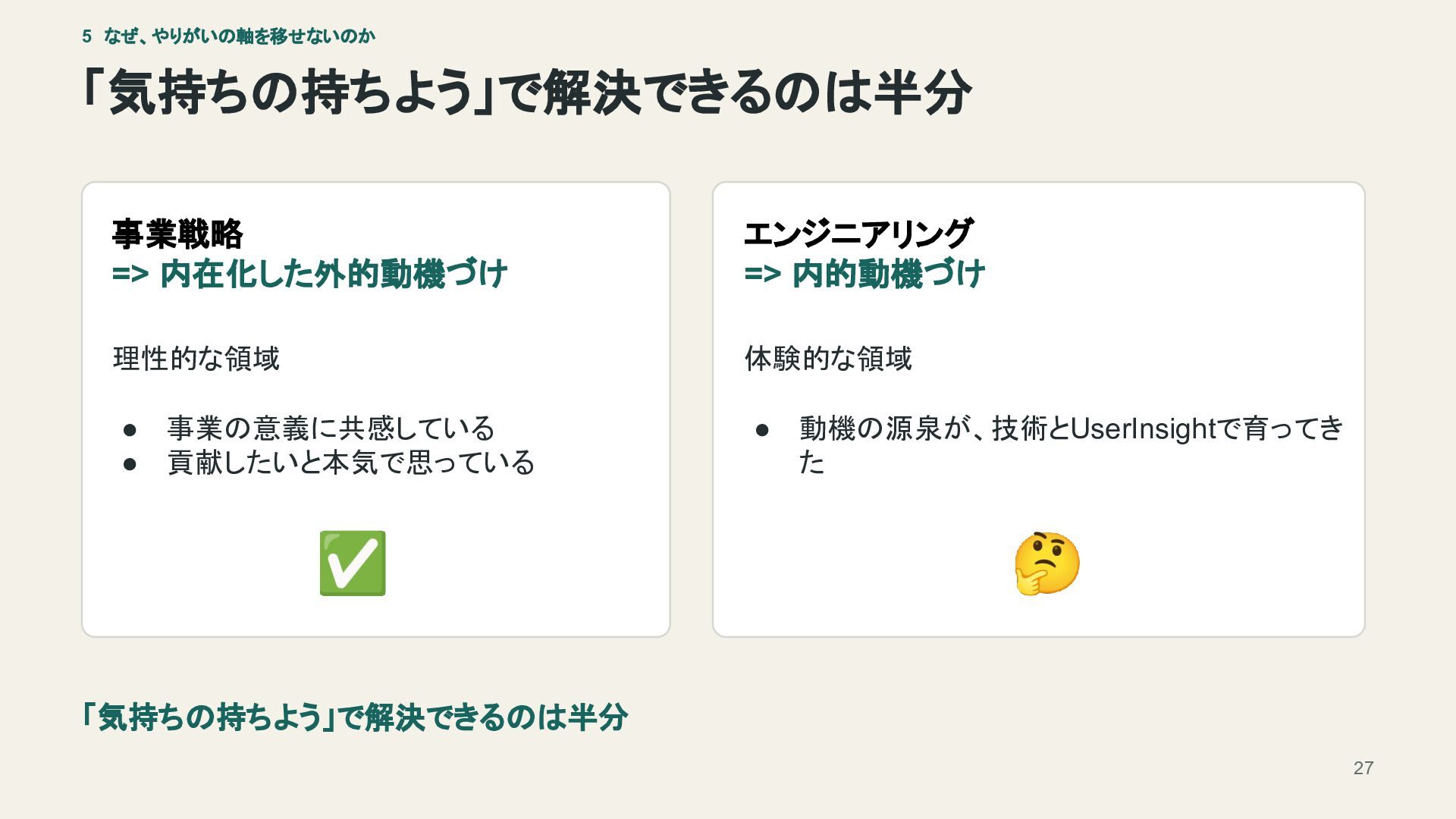Image resolution: width=1456 pixels, height=819 pixels.
Task: Click the 事業戦略 card heading
Action: point(177,234)
